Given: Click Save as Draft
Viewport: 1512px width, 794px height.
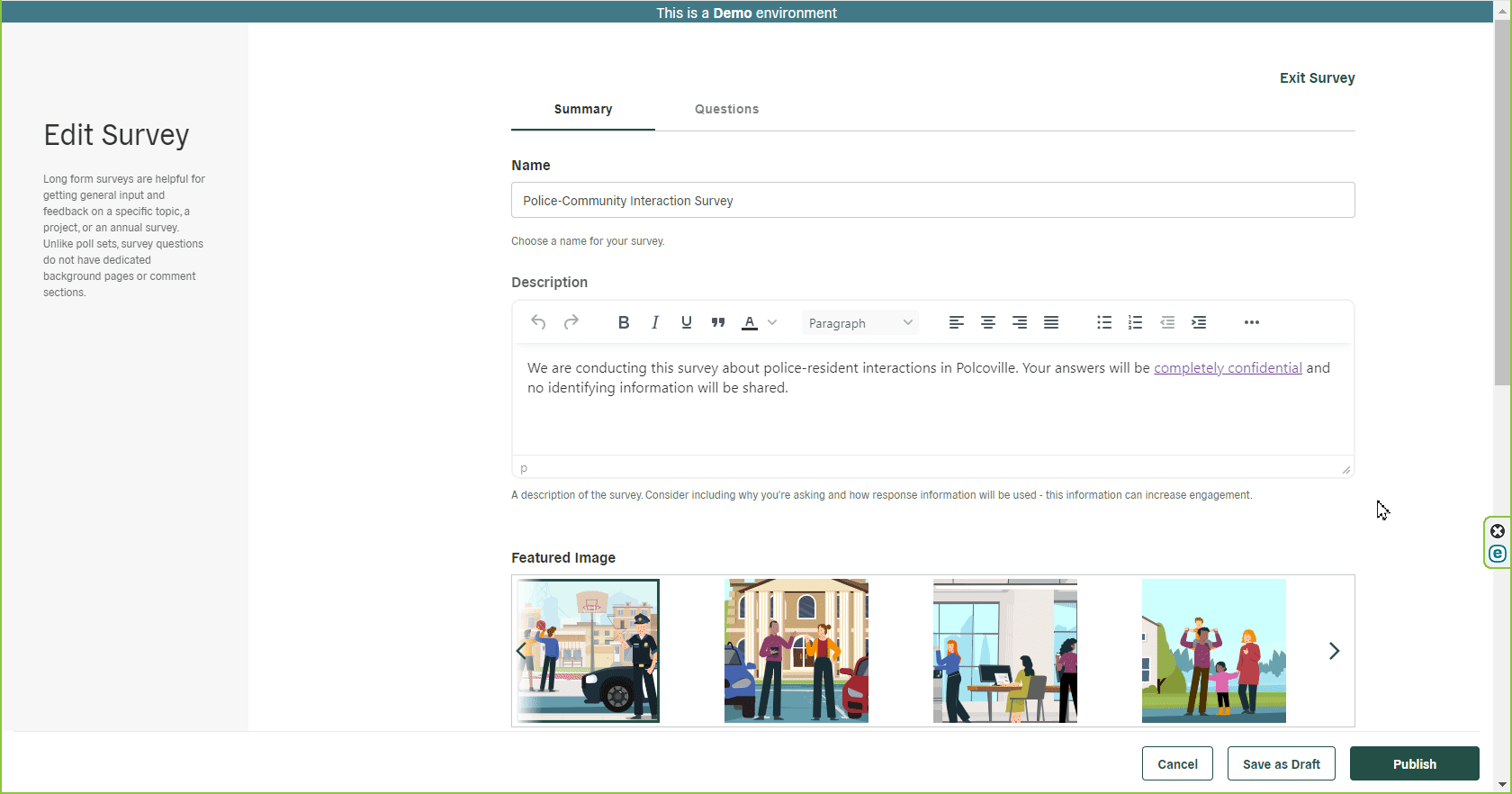Looking at the screenshot, I should pyautogui.click(x=1281, y=763).
